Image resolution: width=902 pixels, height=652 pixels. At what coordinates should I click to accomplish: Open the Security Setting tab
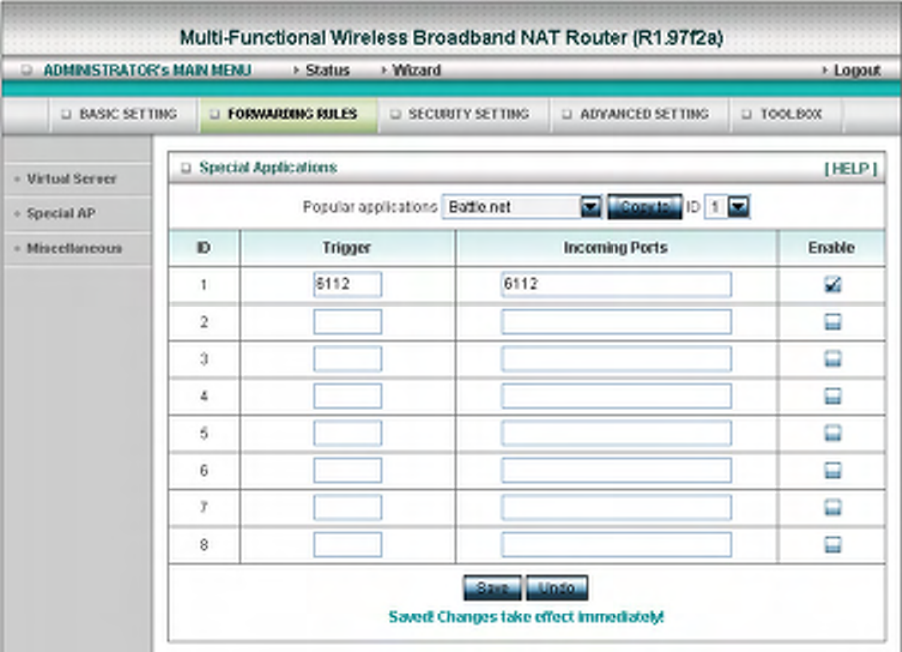pyautogui.click(x=462, y=114)
